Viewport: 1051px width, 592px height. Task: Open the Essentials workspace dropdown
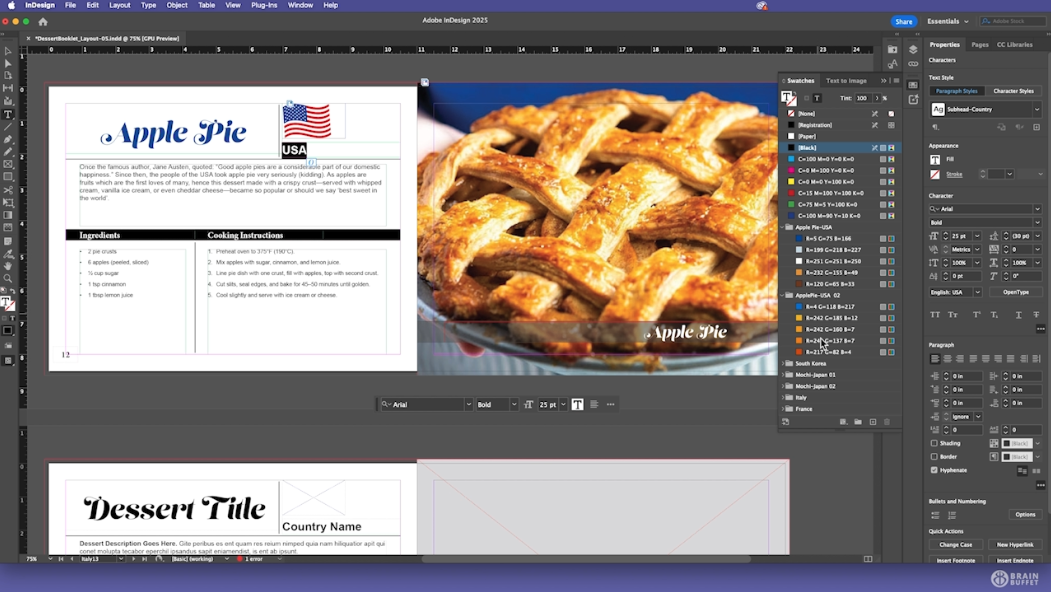pyautogui.click(x=948, y=21)
